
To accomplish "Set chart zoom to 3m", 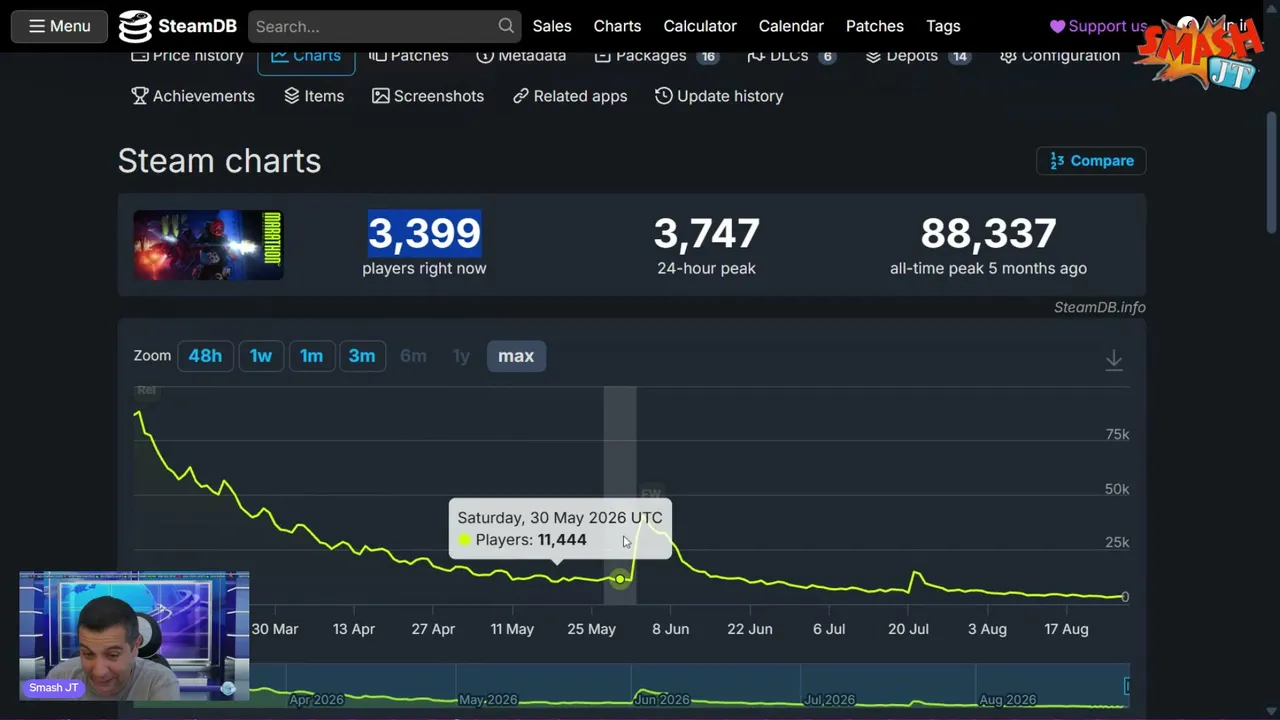I will click(x=362, y=356).
